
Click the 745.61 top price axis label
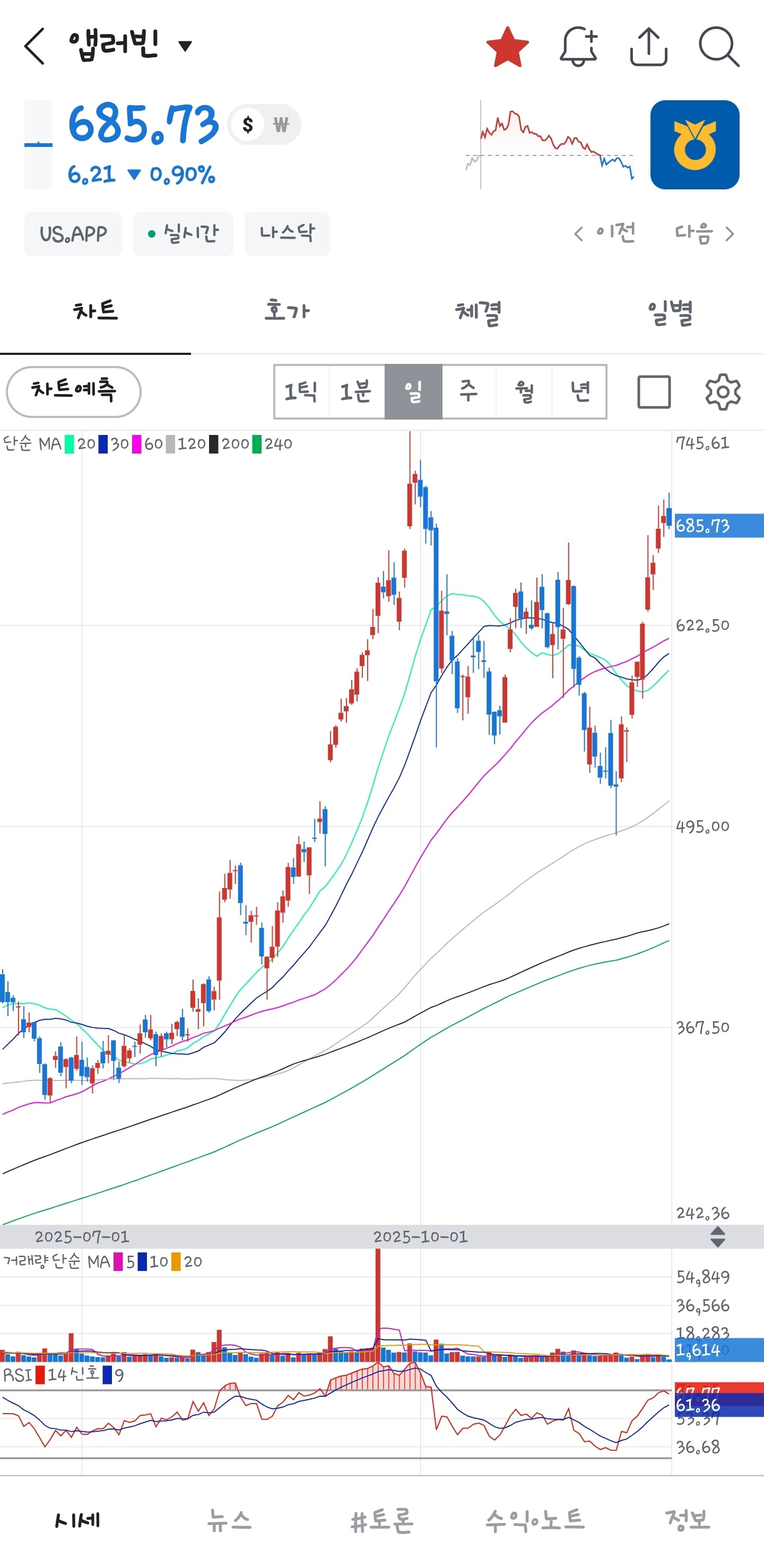[702, 443]
